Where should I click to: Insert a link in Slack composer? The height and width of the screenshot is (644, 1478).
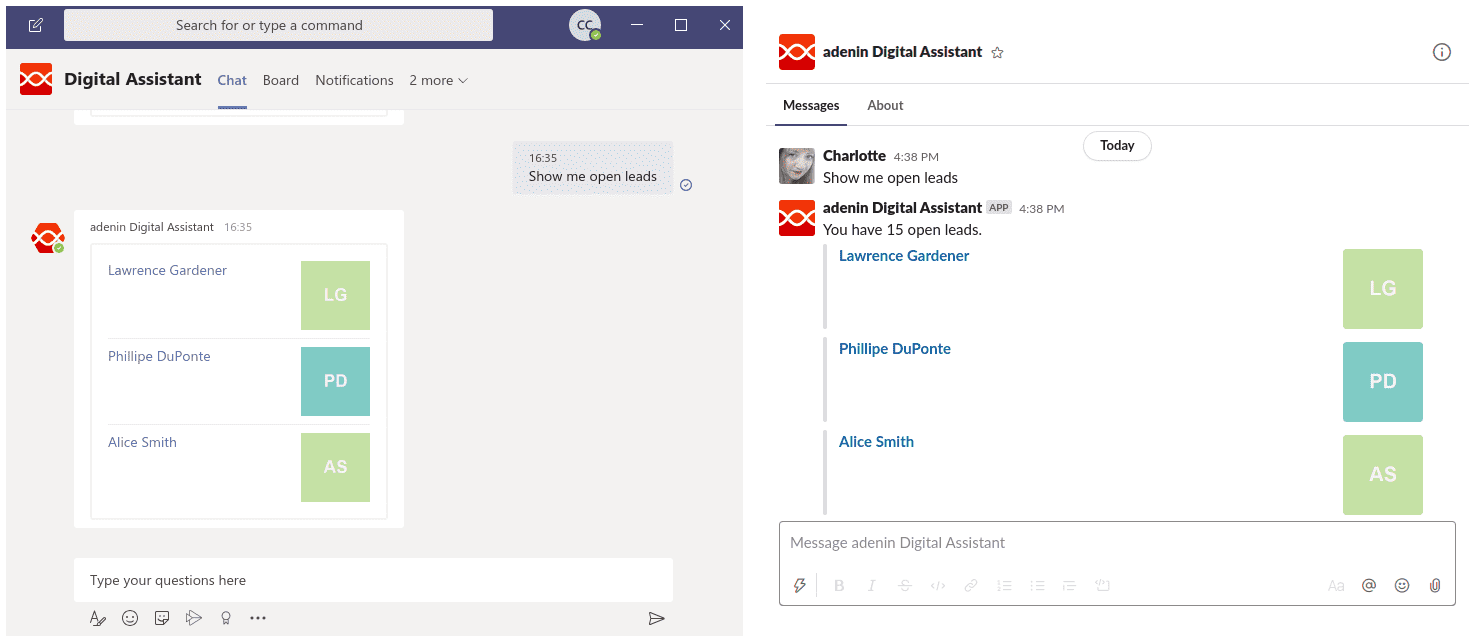[971, 586]
